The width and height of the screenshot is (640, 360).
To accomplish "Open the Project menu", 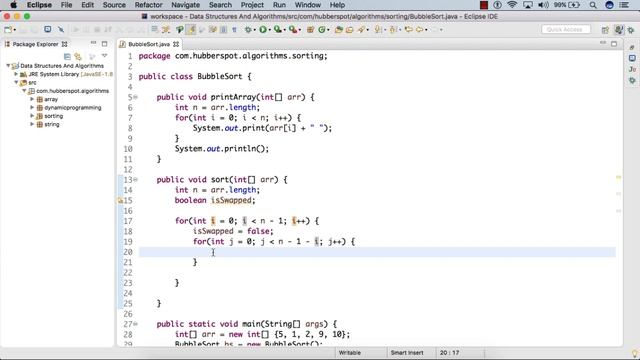I will coord(252,5).
